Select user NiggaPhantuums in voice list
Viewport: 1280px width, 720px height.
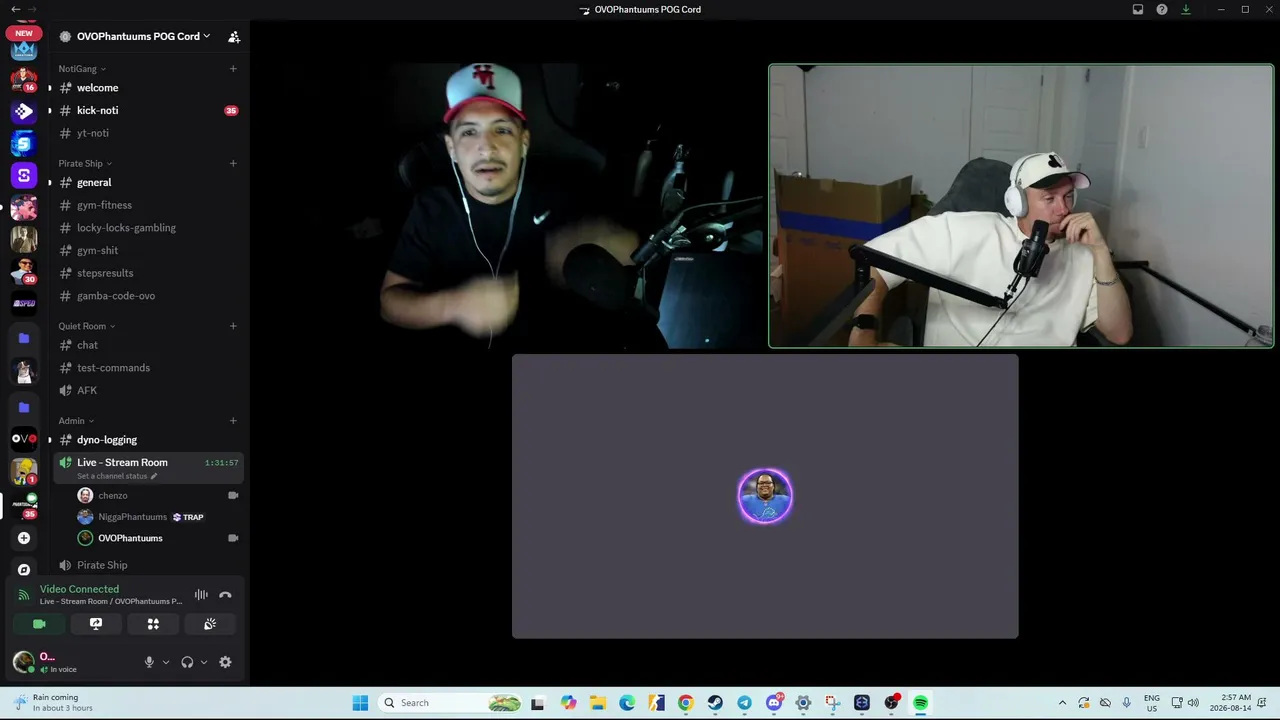158,517
